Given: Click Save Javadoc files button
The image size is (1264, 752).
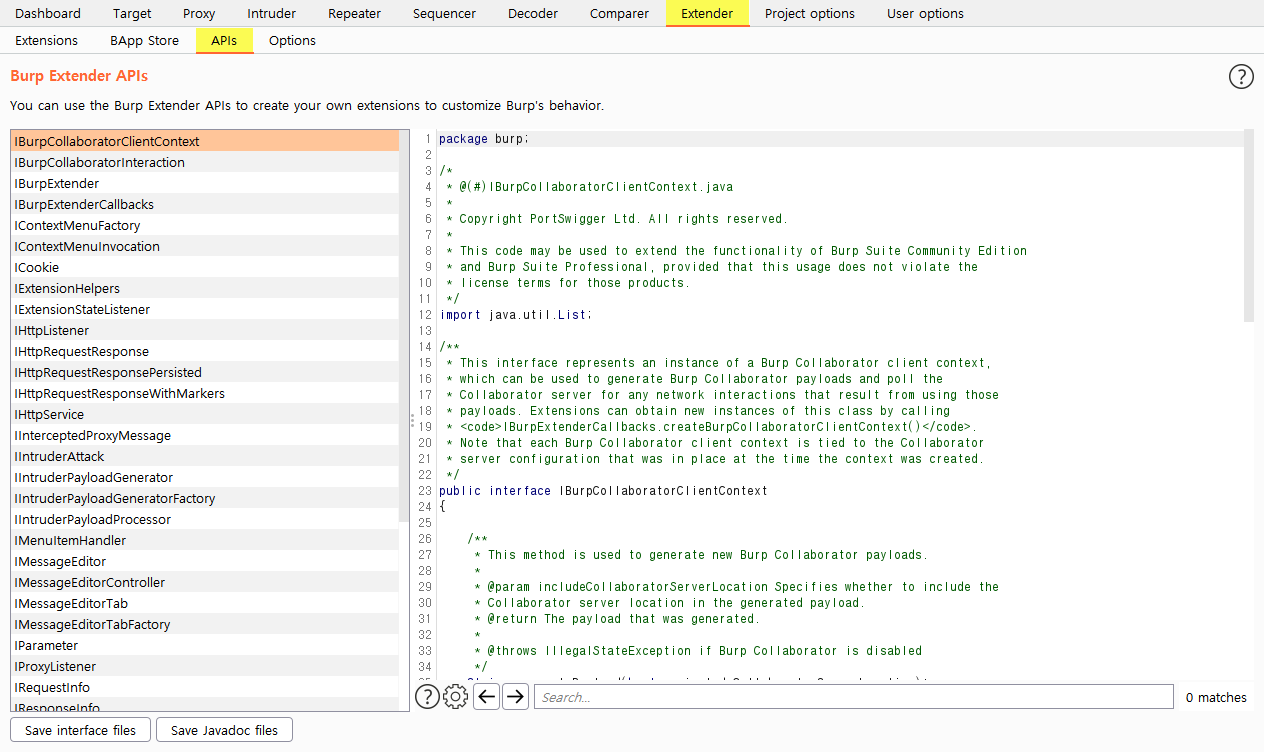Looking at the screenshot, I should 224,730.
